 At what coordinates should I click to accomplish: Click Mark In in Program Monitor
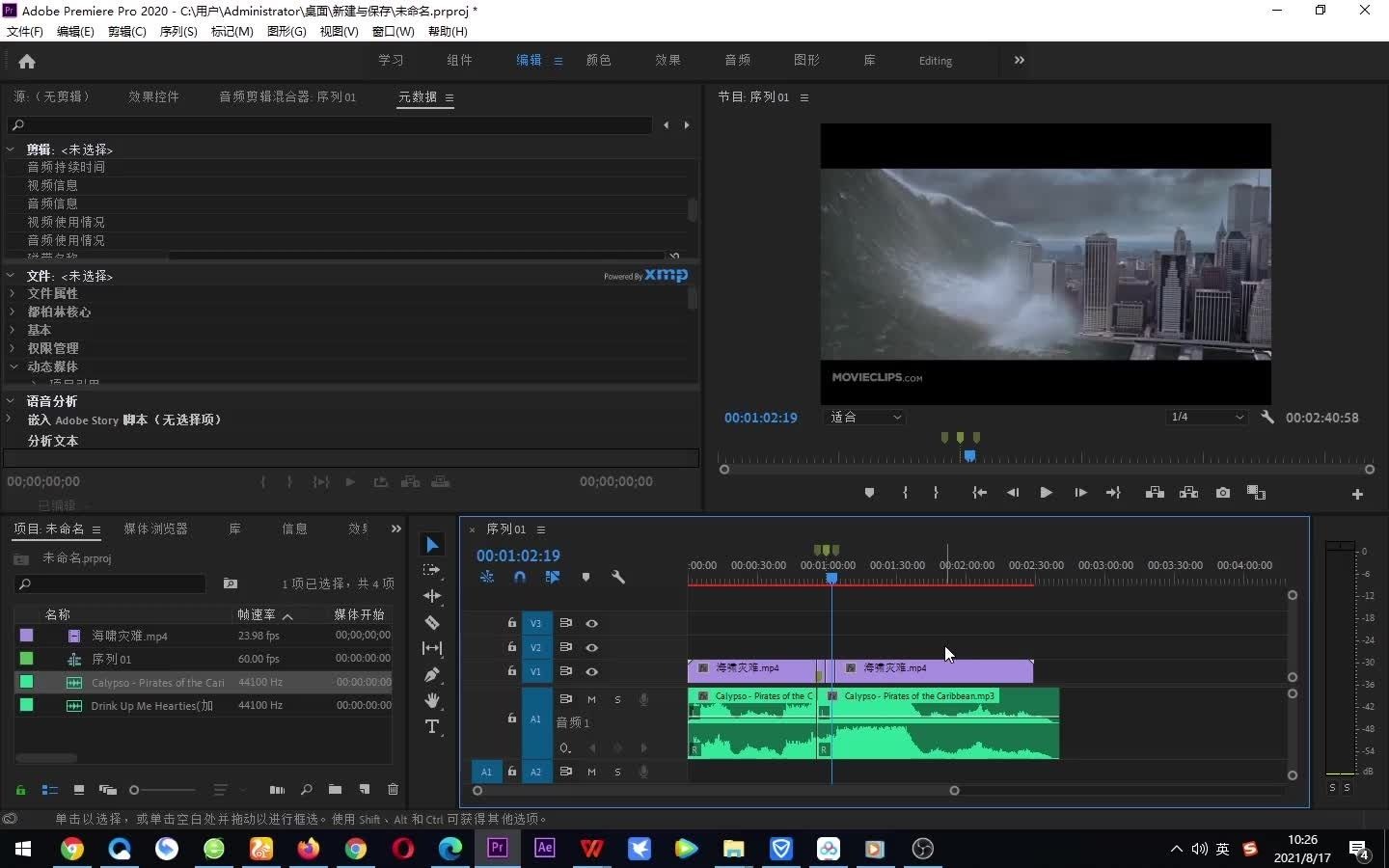[905, 493]
